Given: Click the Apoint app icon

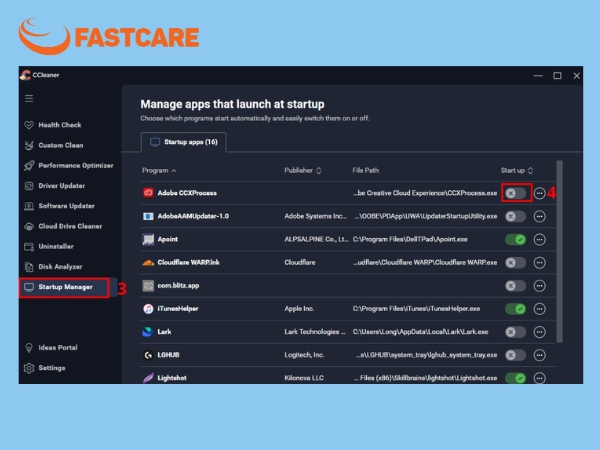Looking at the screenshot, I should point(148,239).
